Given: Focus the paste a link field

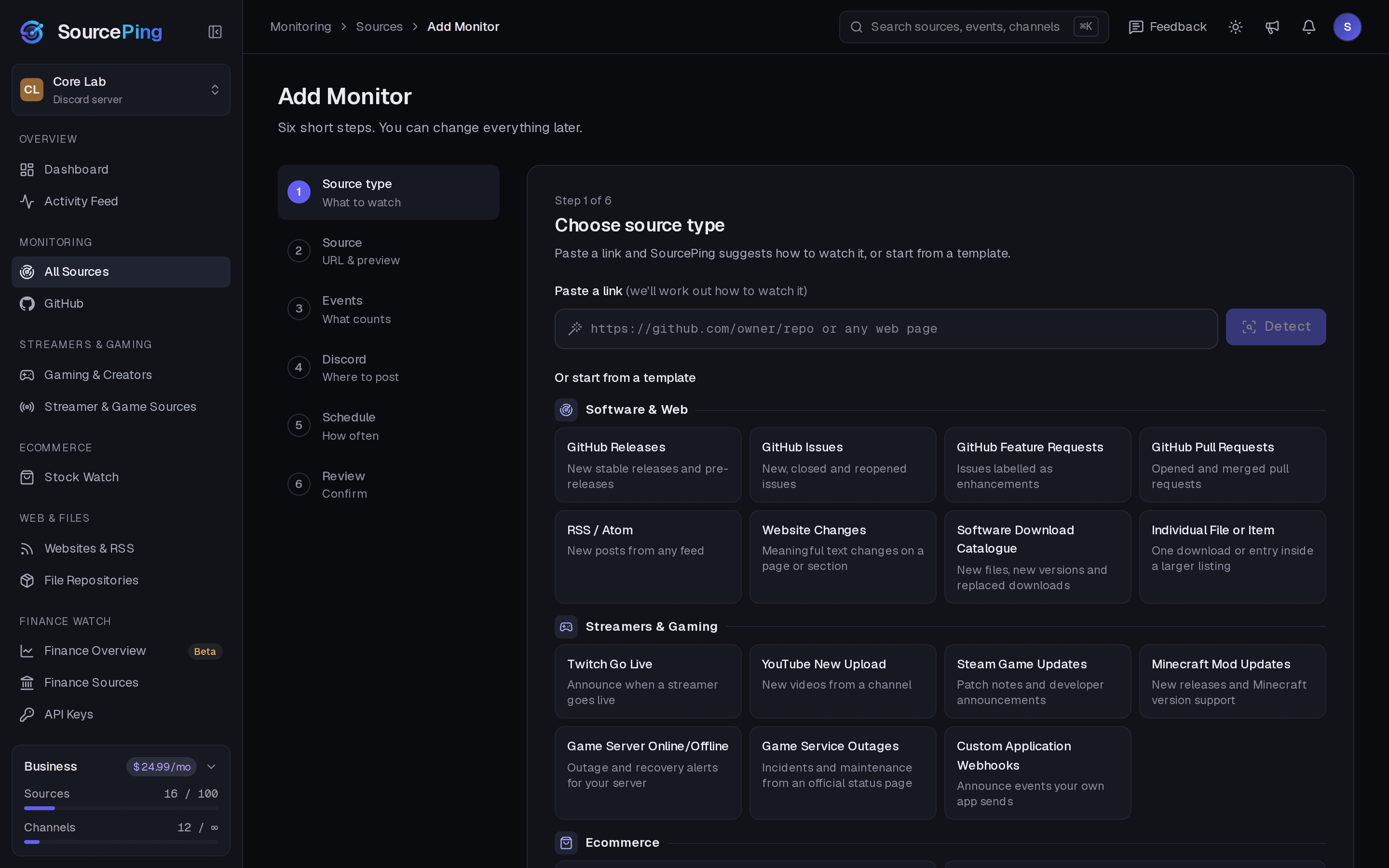Looking at the screenshot, I should pyautogui.click(x=885, y=329).
